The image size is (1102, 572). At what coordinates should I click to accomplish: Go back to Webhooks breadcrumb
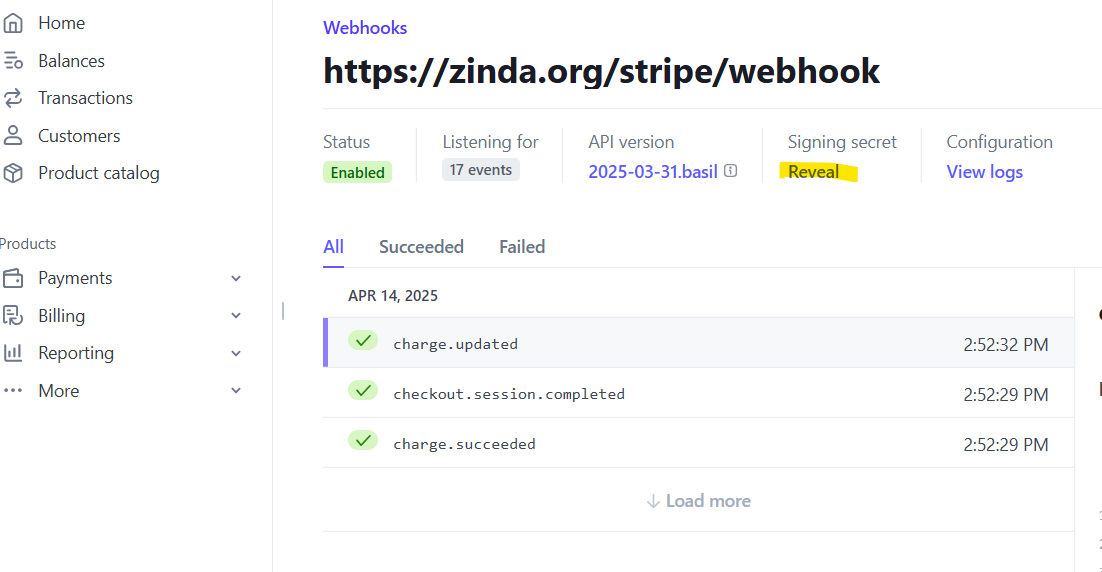click(x=365, y=27)
